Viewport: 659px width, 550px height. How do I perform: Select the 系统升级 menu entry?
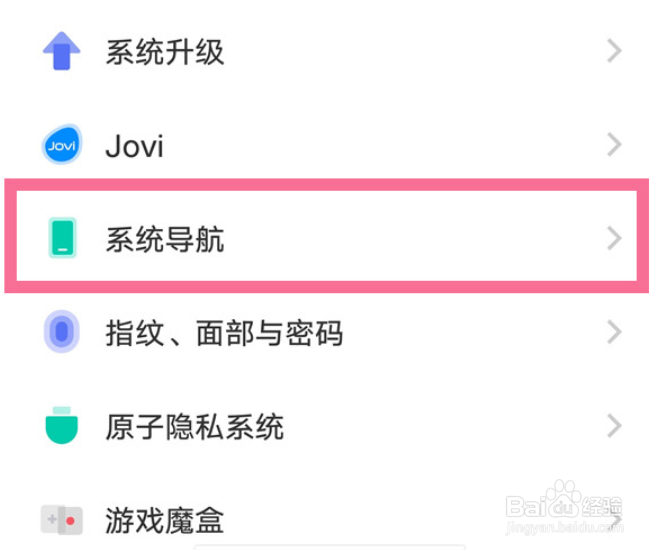pyautogui.click(x=165, y=52)
